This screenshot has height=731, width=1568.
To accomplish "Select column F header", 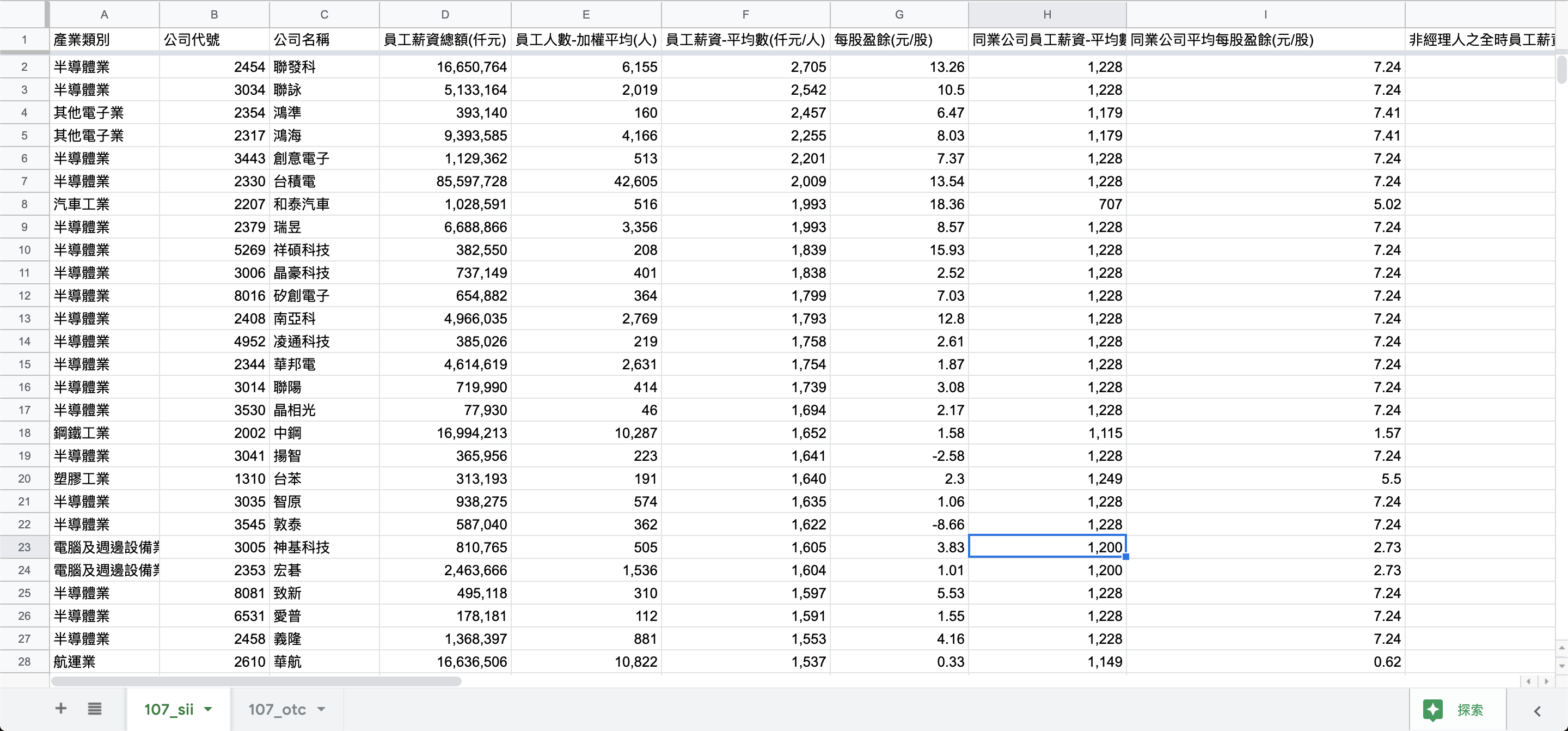I will click(x=746, y=14).
